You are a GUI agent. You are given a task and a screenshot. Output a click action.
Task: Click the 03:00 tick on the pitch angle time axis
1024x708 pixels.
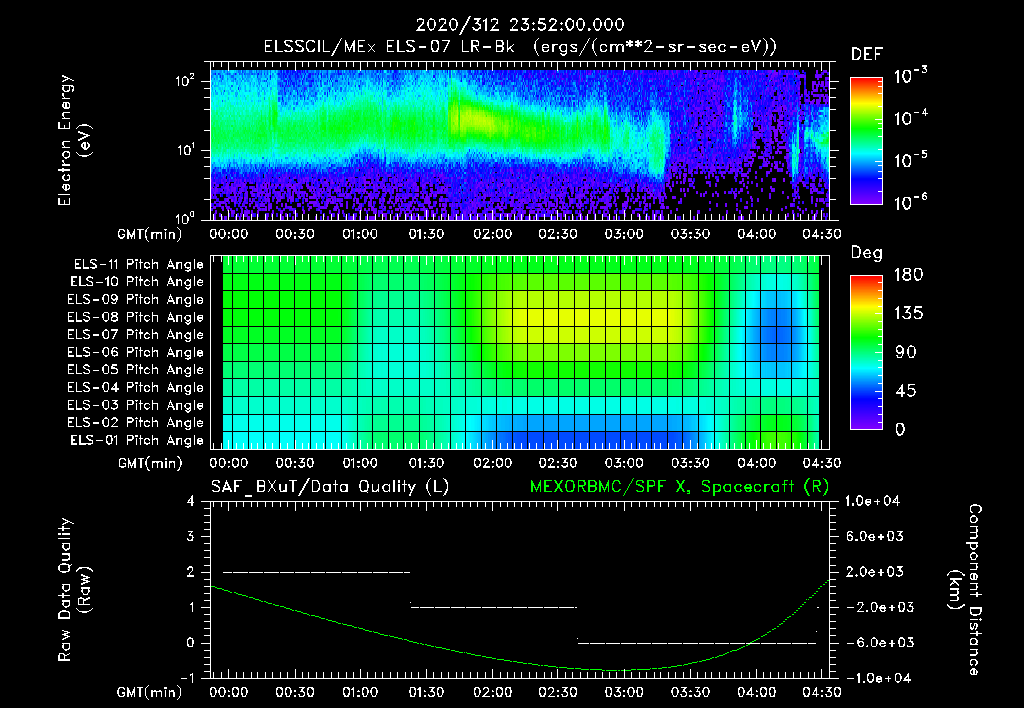coord(624,463)
